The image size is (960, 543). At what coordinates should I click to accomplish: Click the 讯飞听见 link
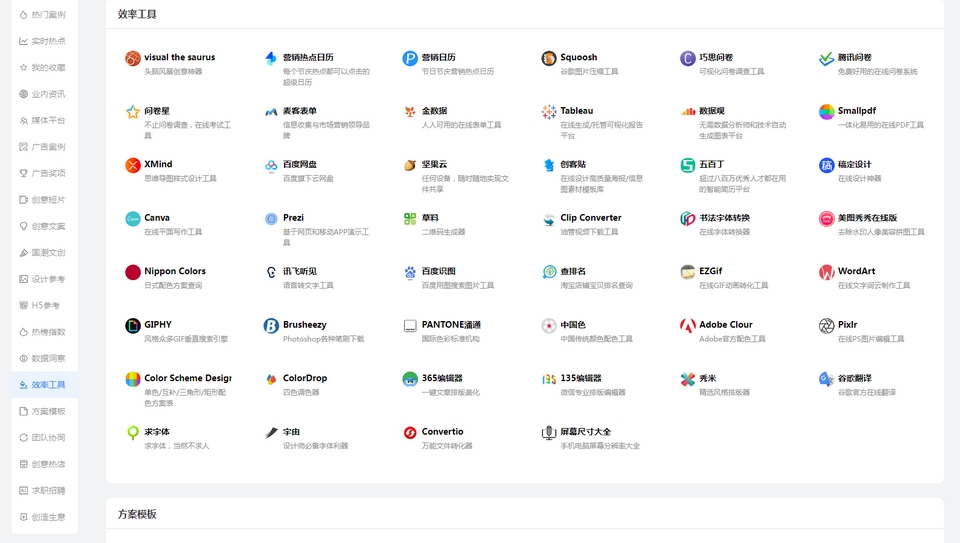(x=299, y=271)
